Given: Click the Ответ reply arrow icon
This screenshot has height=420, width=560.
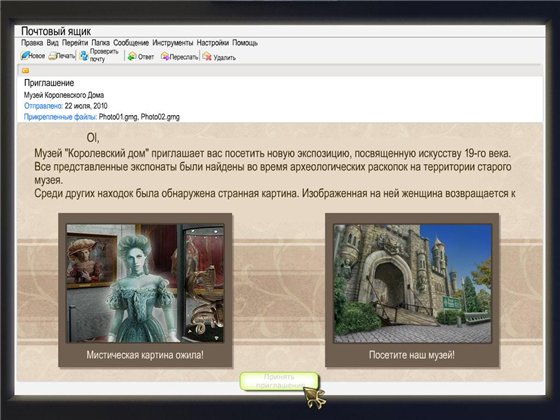Looking at the screenshot, I should pos(132,56).
